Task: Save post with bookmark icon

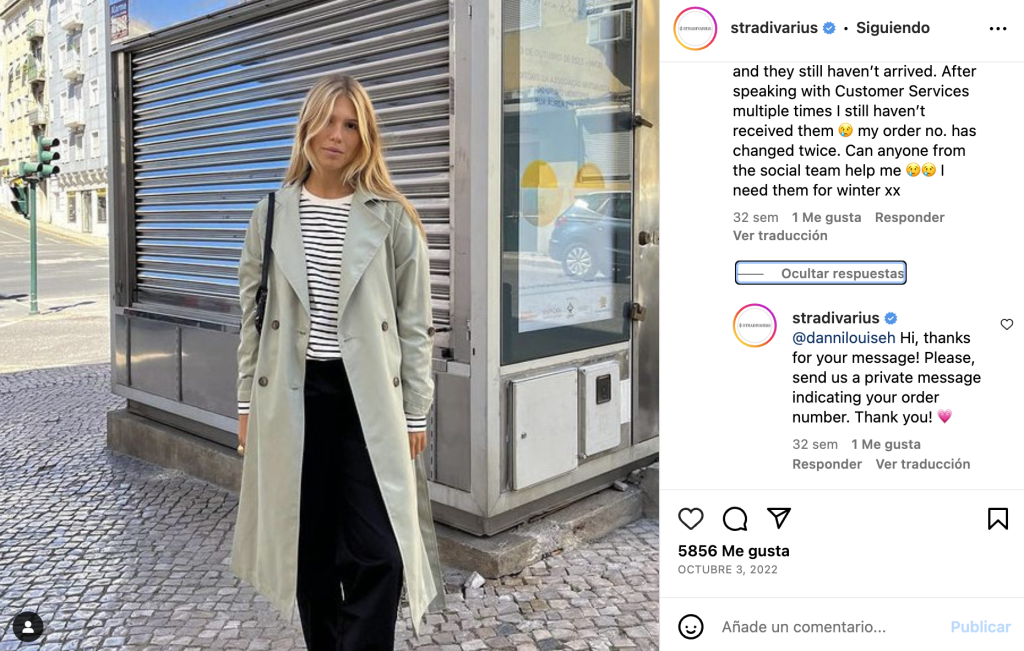Action: point(997,519)
